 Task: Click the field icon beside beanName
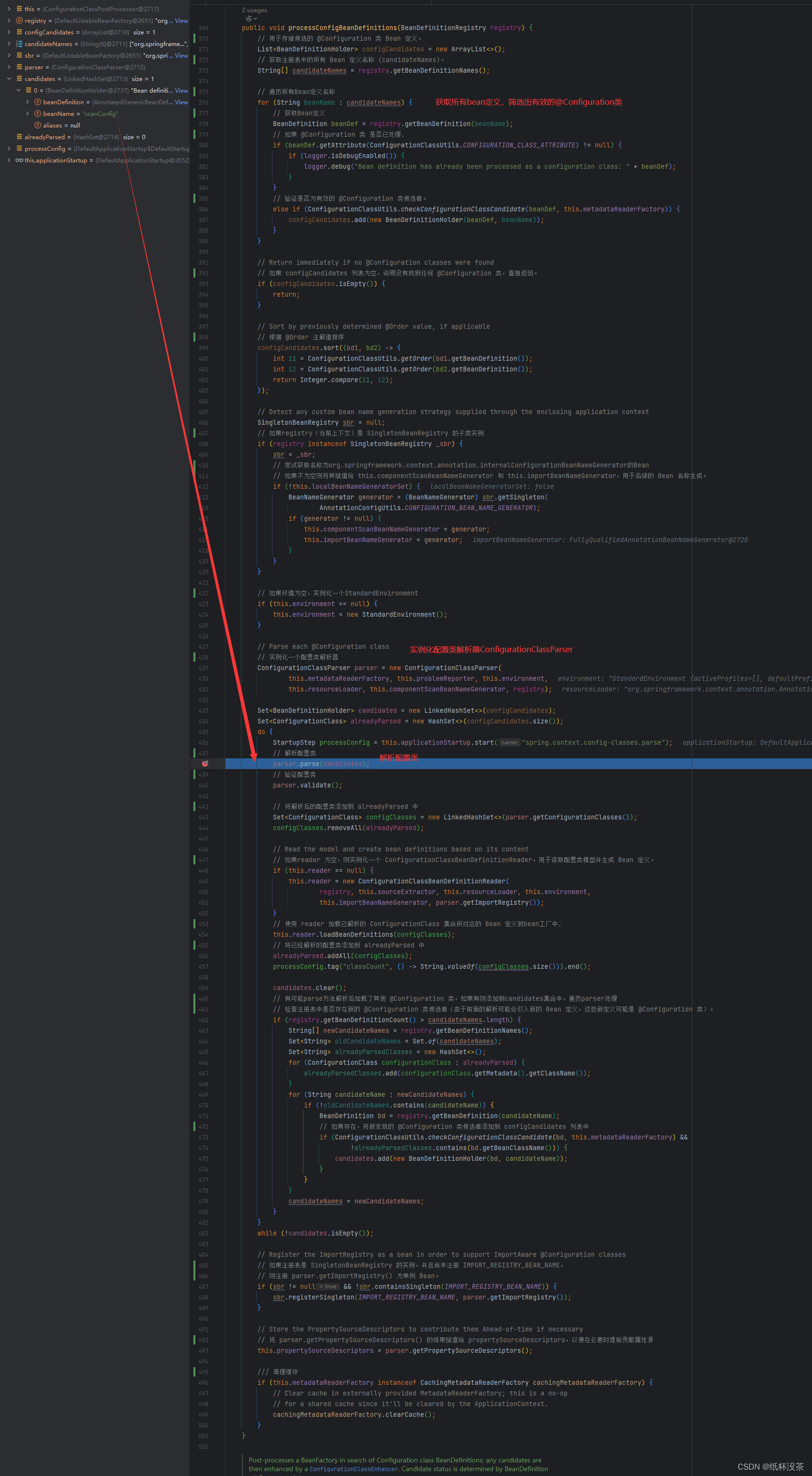pos(38,113)
